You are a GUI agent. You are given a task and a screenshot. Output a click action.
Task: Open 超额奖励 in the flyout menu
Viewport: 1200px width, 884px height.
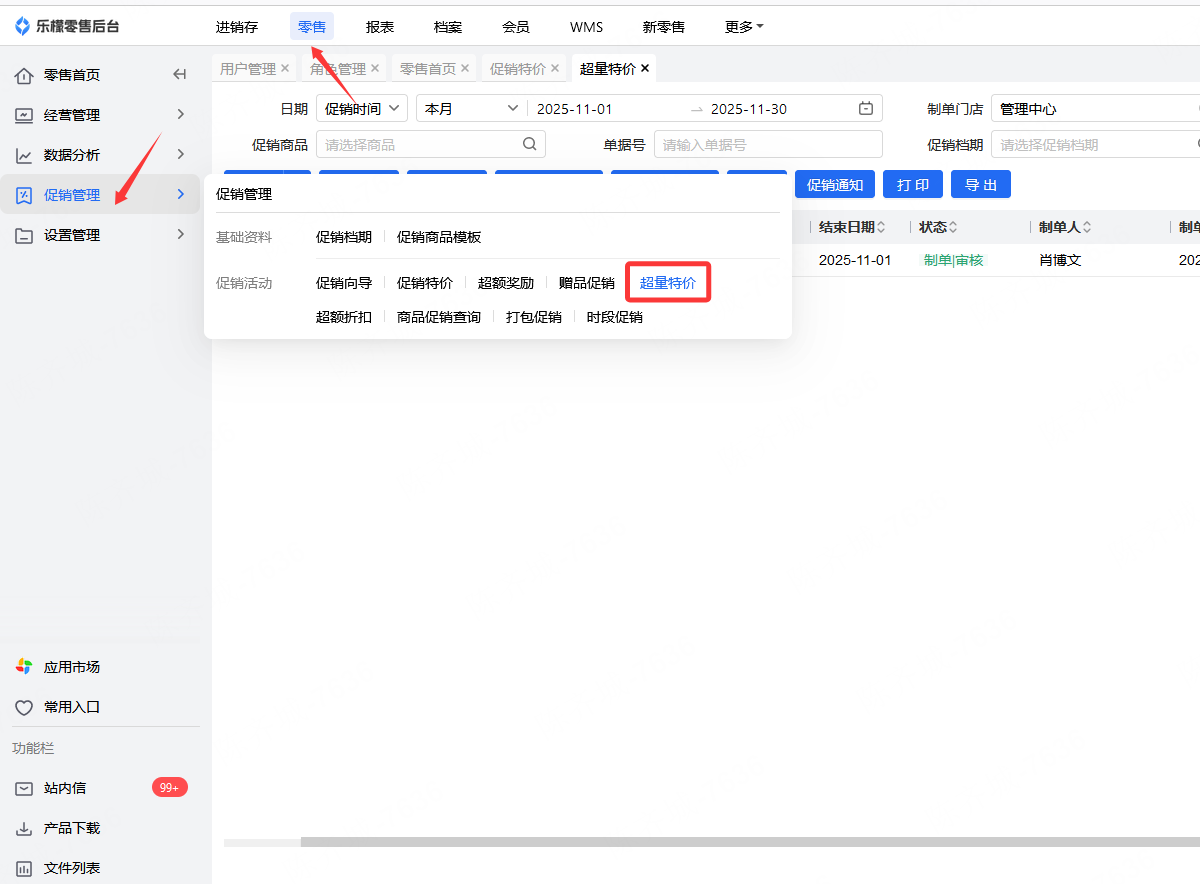coord(506,283)
